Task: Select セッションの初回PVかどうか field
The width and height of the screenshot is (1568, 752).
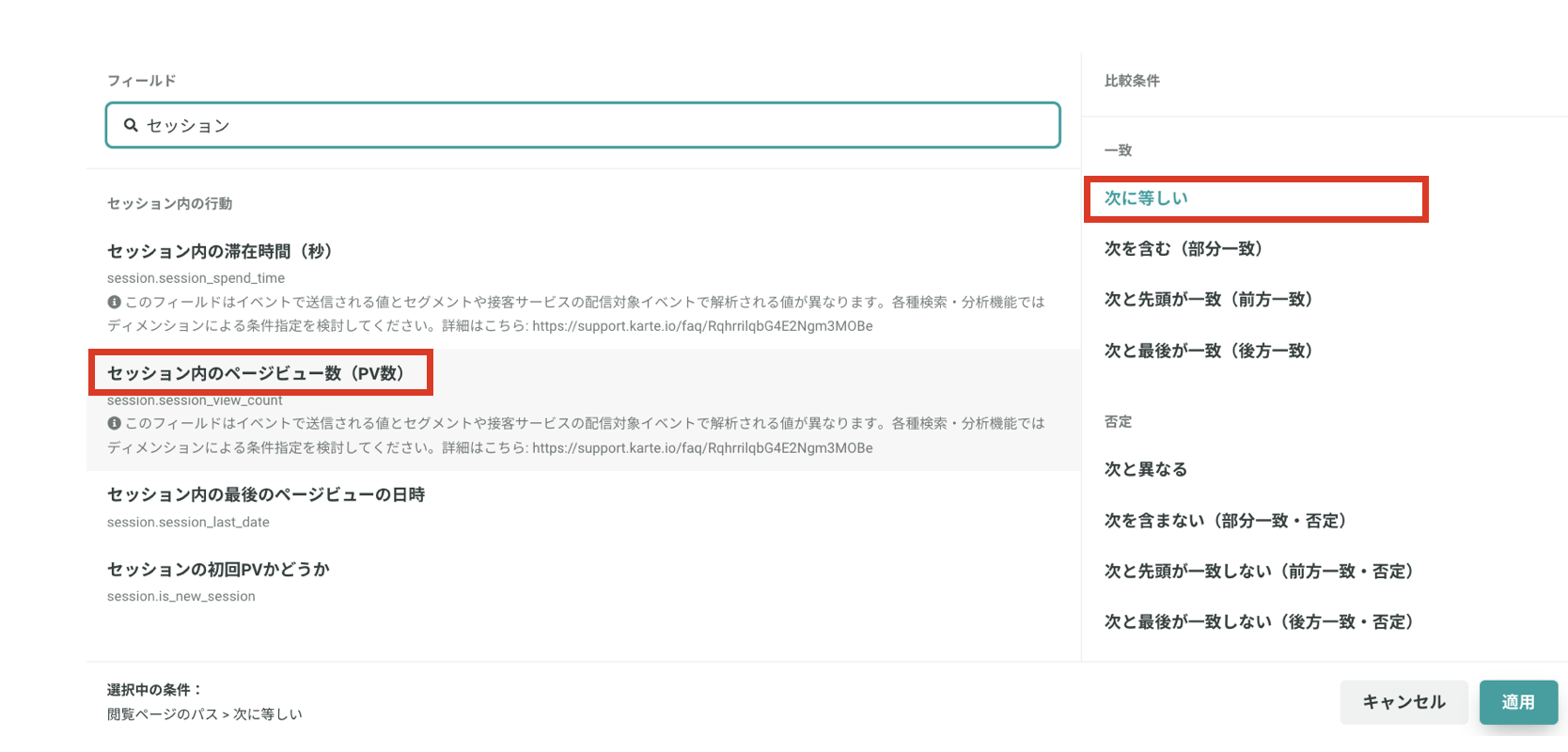Action: [x=218, y=569]
